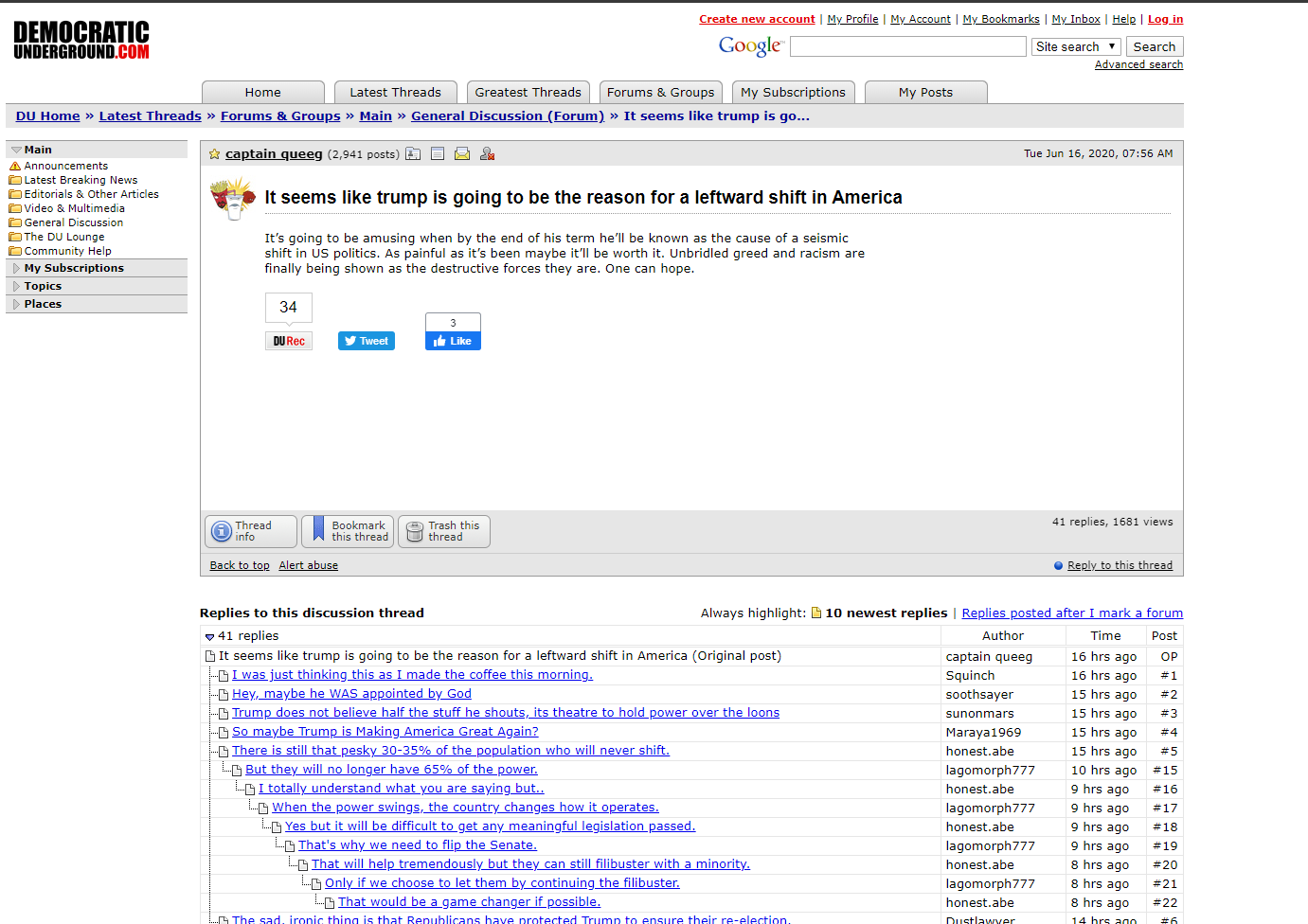Open reply 'Hey, maybe he WAS appointed by God'
This screenshot has width=1308, height=924.
(351, 694)
